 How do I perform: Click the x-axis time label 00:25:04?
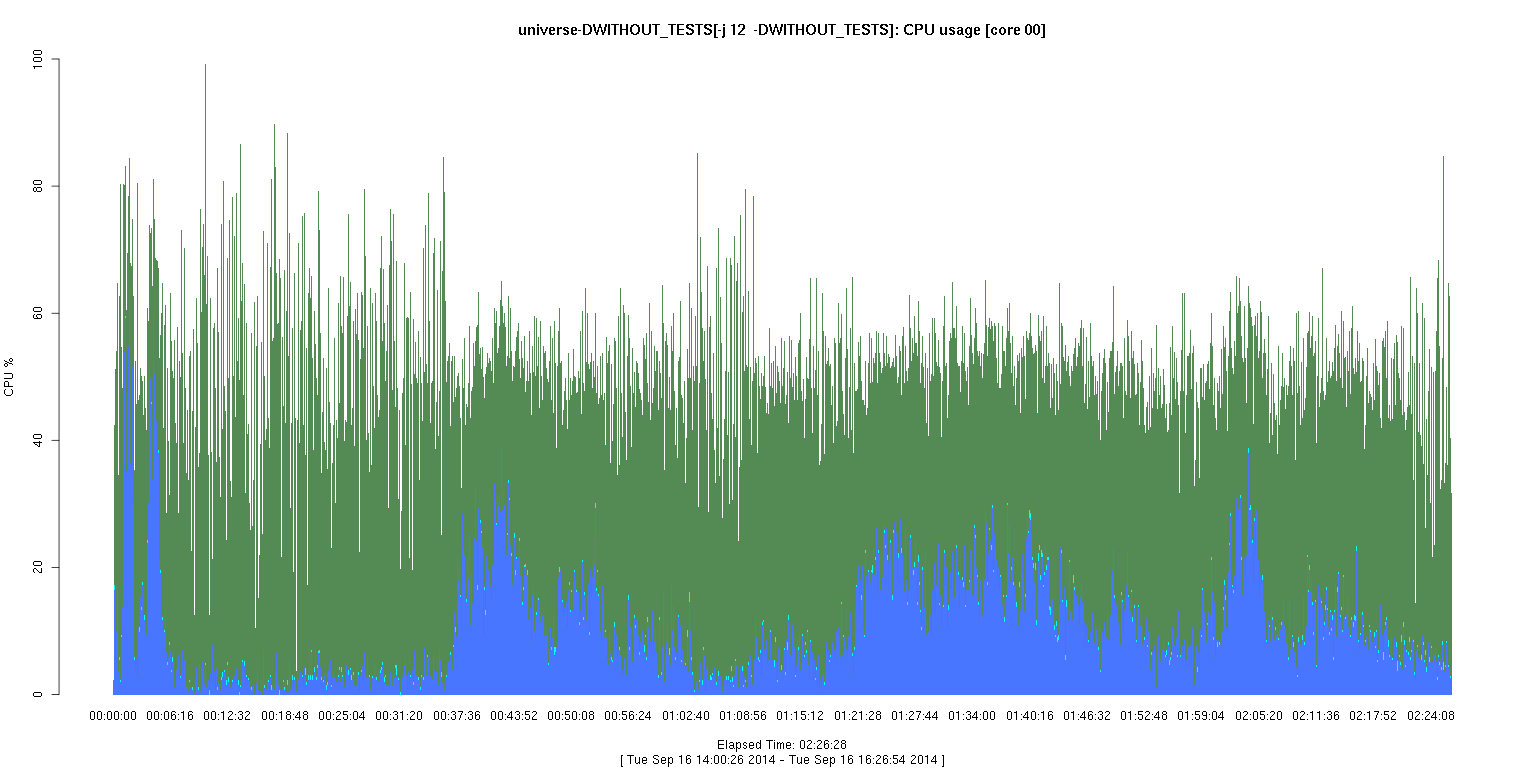click(342, 716)
